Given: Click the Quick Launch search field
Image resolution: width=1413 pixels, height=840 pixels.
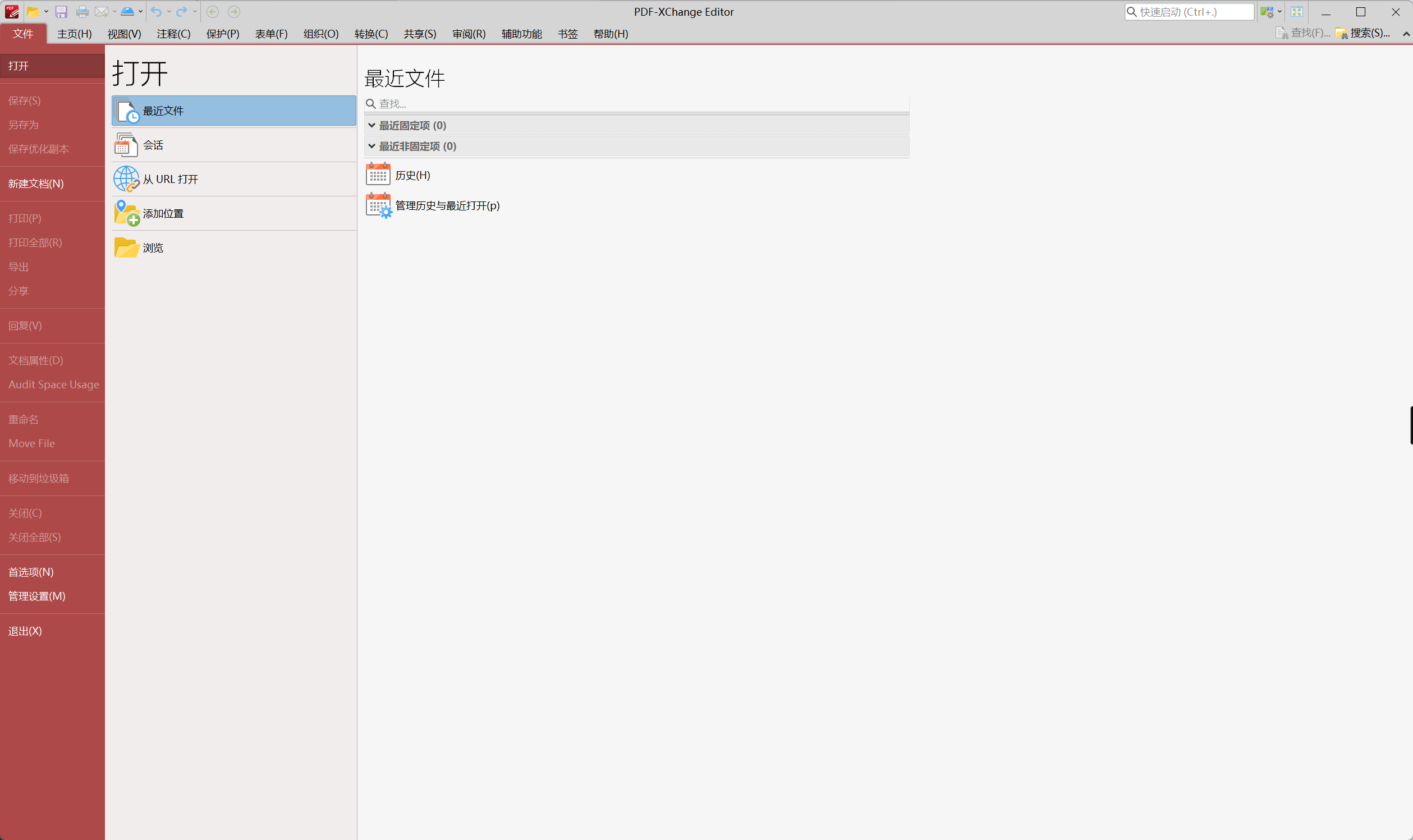Looking at the screenshot, I should [1189, 12].
